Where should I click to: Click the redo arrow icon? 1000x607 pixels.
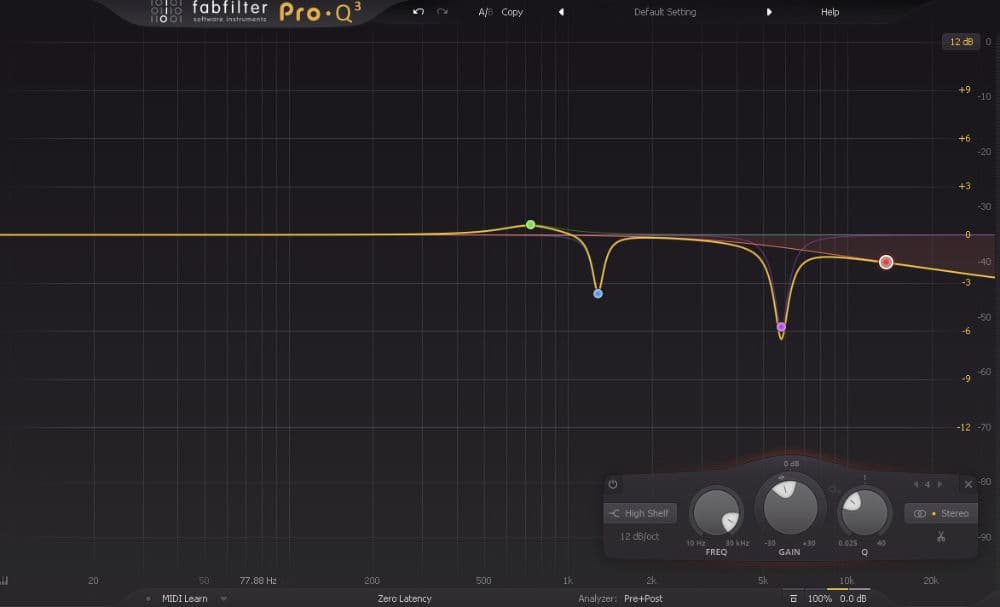(x=442, y=12)
